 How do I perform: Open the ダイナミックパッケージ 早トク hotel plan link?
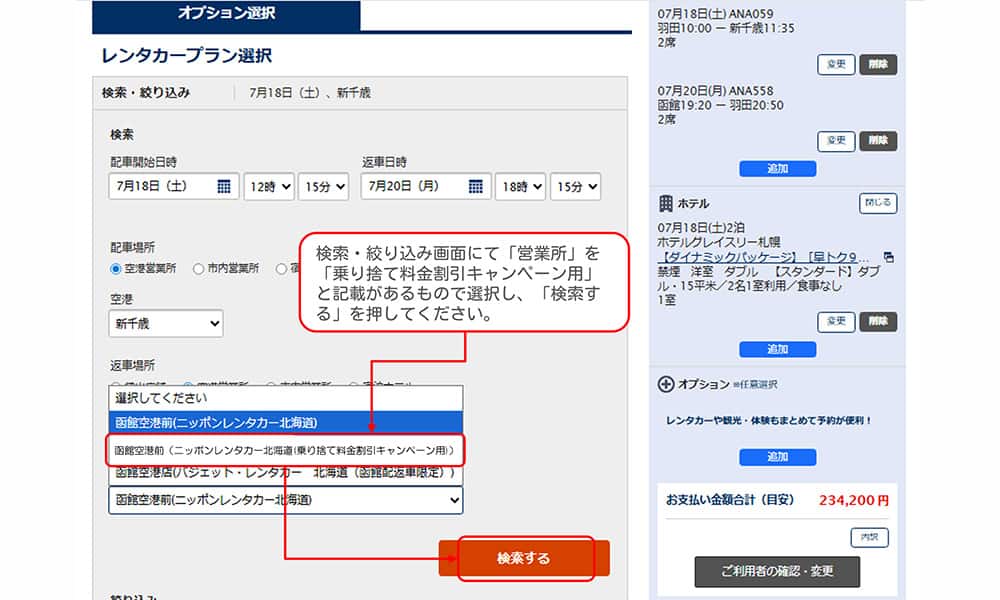coord(763,257)
